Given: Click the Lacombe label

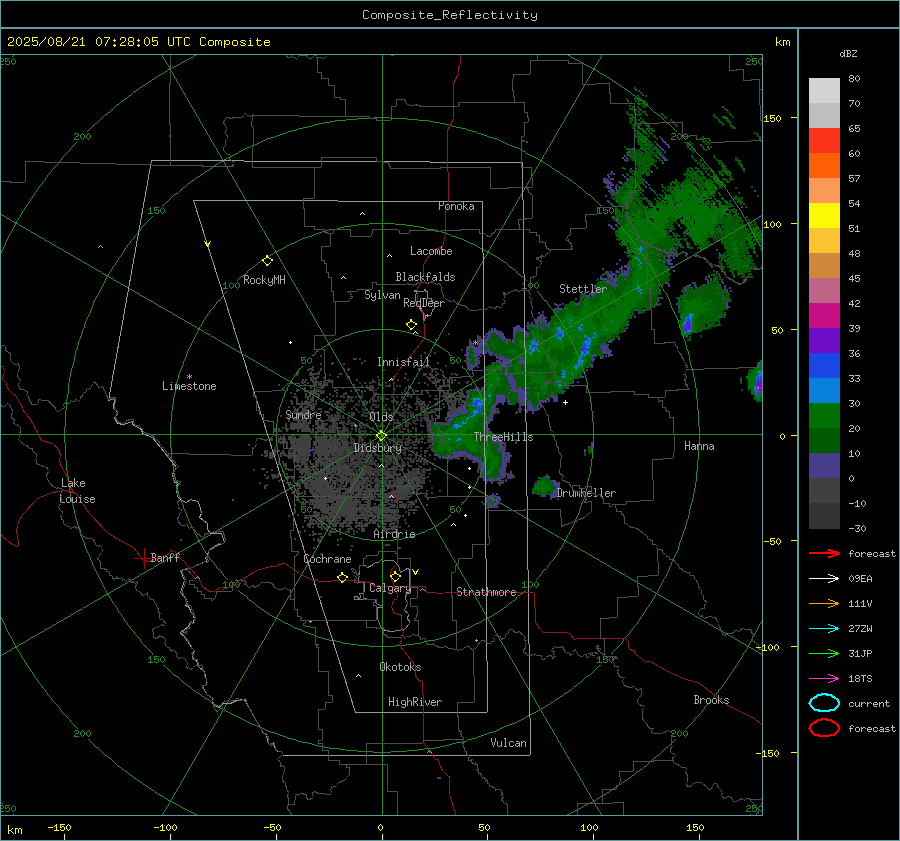Looking at the screenshot, I should [431, 251].
